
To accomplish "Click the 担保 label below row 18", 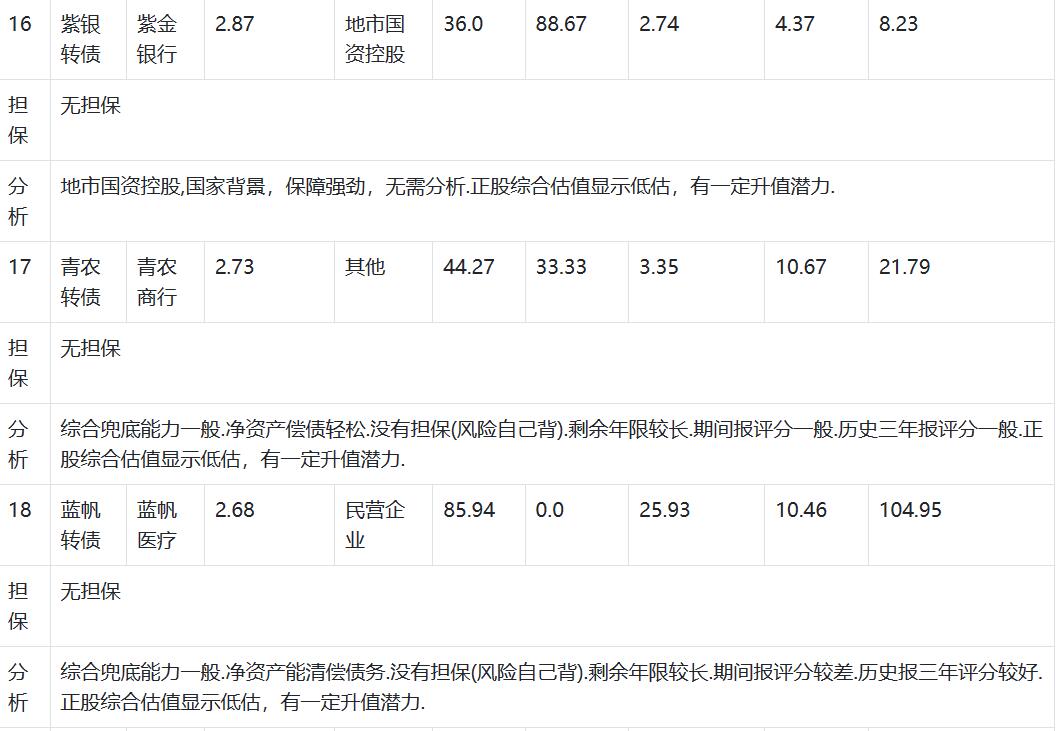I will pyautogui.click(x=18, y=606).
